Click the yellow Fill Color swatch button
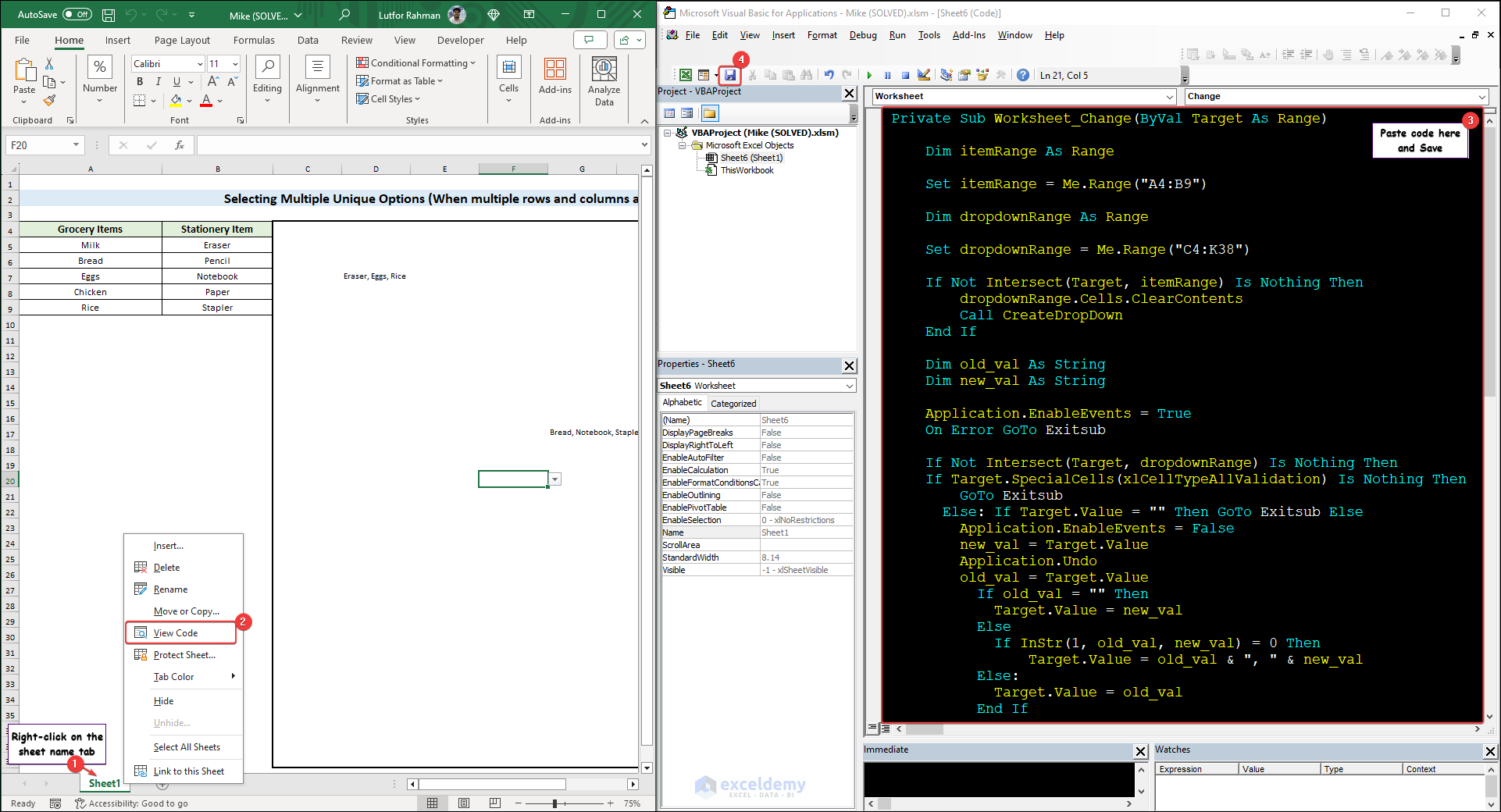Screen dimensions: 1501x812 pyautogui.click(x=176, y=100)
